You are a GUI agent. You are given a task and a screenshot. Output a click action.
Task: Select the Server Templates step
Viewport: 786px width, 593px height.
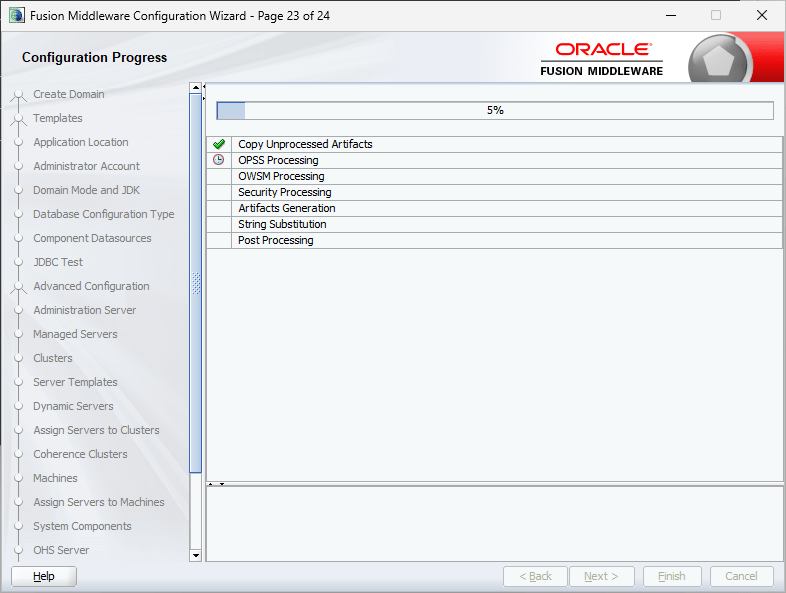(x=75, y=382)
